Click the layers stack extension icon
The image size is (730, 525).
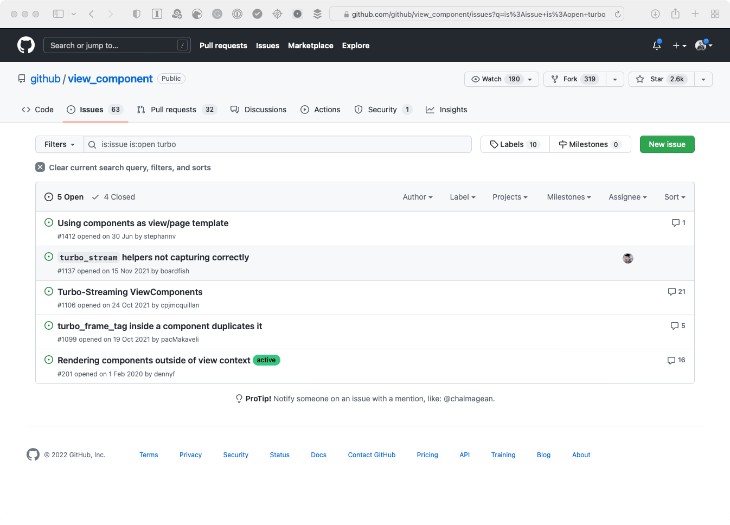[x=318, y=14]
